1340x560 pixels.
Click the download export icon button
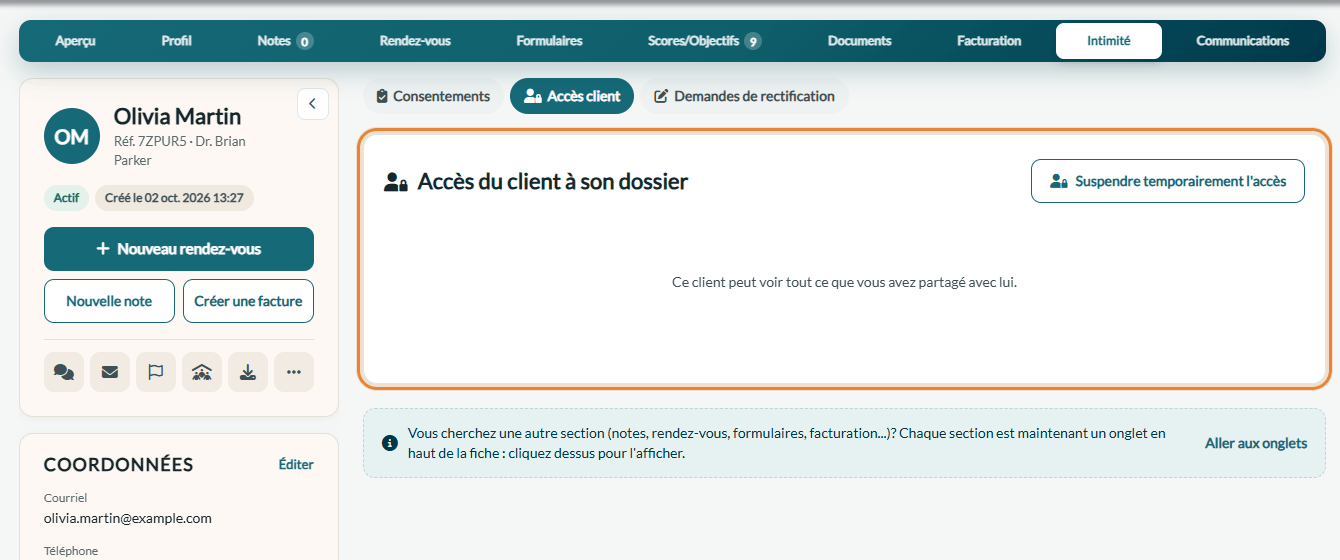point(248,372)
